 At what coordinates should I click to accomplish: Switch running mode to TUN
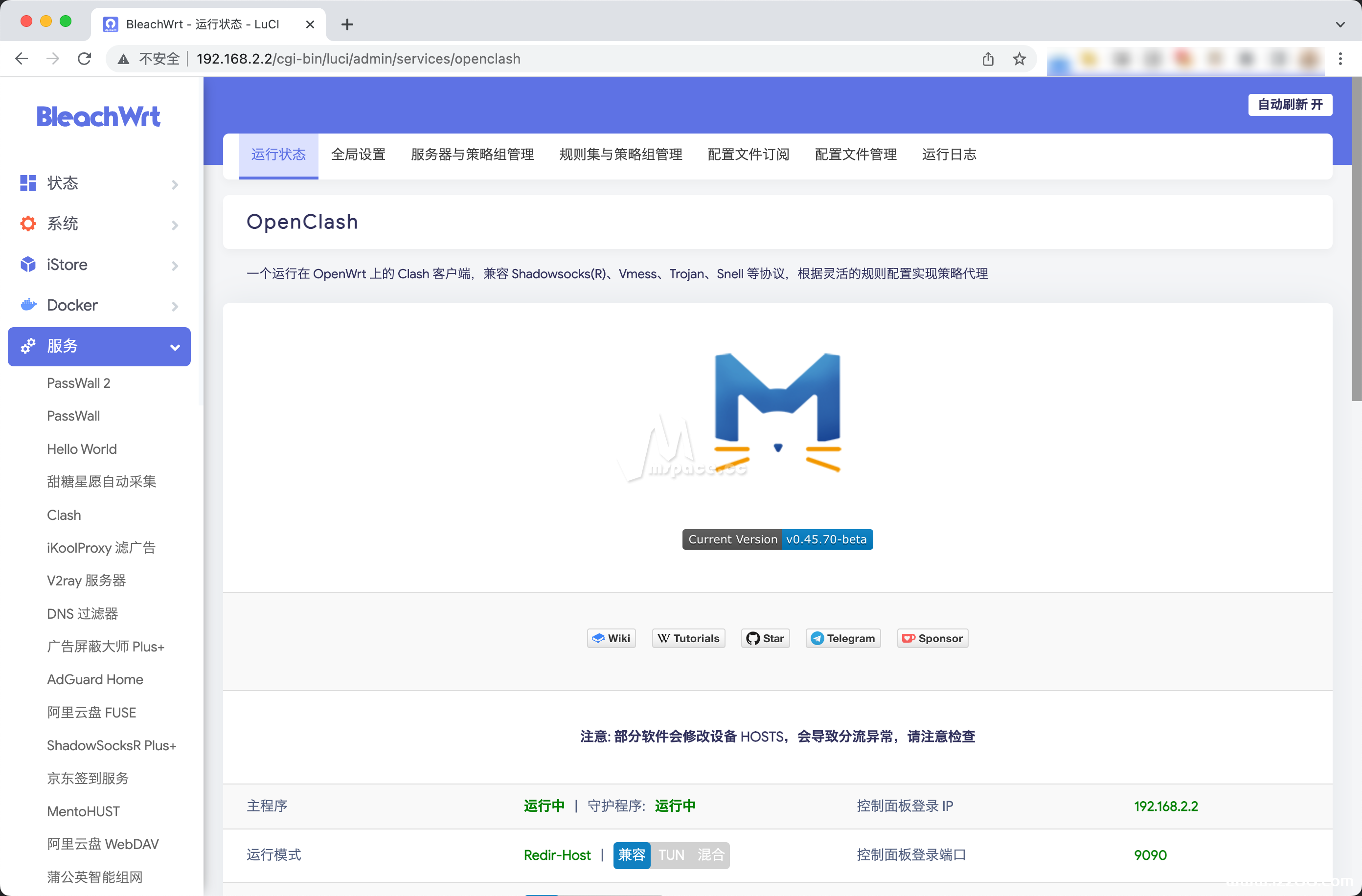pos(671,855)
